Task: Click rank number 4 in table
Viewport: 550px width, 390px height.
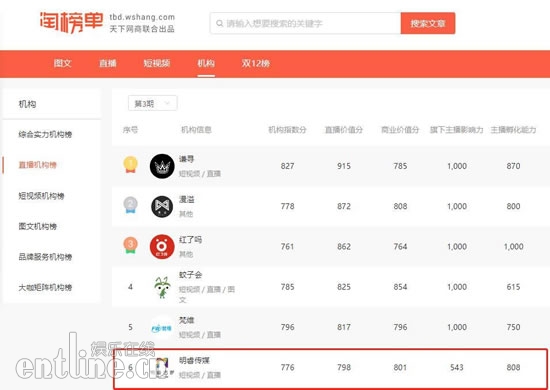Action: tap(130, 287)
